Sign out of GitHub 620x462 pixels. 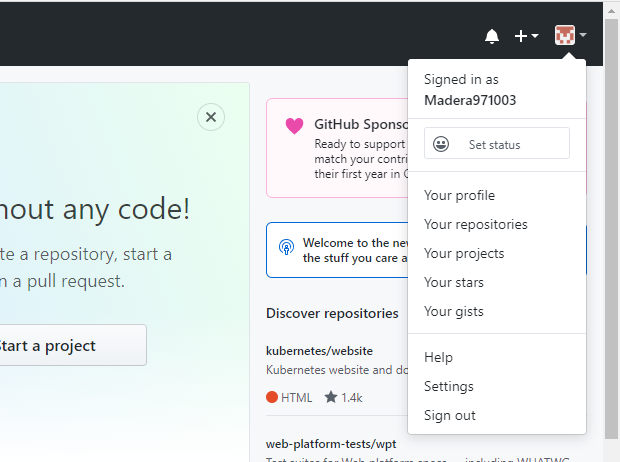(x=449, y=415)
